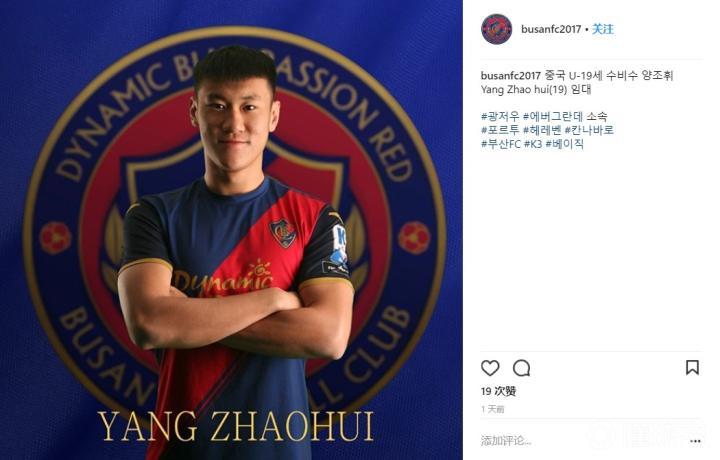This screenshot has height=460, width=720.
Task: Click the 1 天前 post timestamp
Action: pos(492,409)
